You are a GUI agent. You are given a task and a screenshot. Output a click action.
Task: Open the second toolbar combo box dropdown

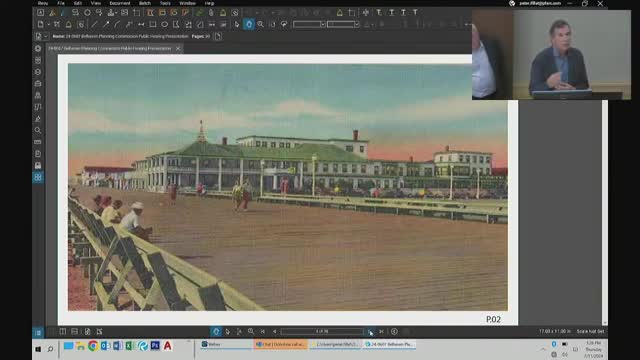pos(357,24)
